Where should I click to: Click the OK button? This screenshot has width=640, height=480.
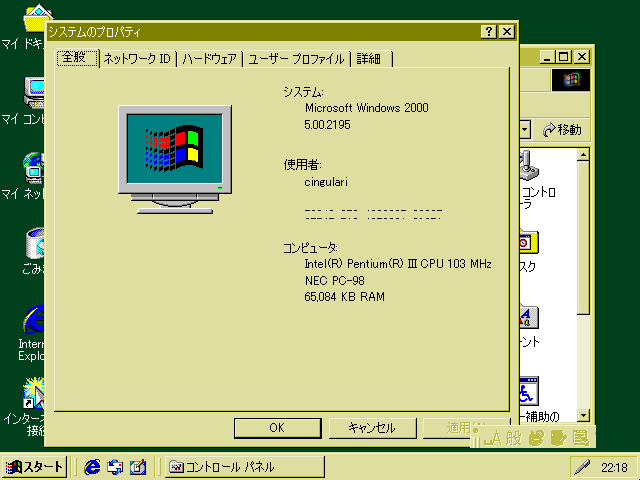tap(278, 428)
